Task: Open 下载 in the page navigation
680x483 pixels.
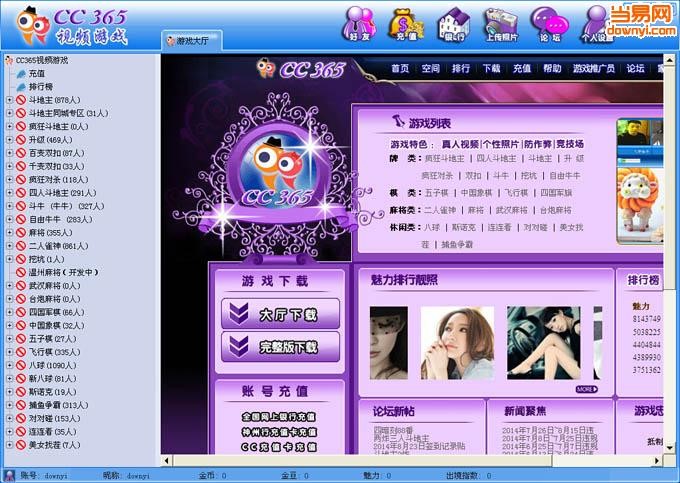Action: [x=491, y=69]
